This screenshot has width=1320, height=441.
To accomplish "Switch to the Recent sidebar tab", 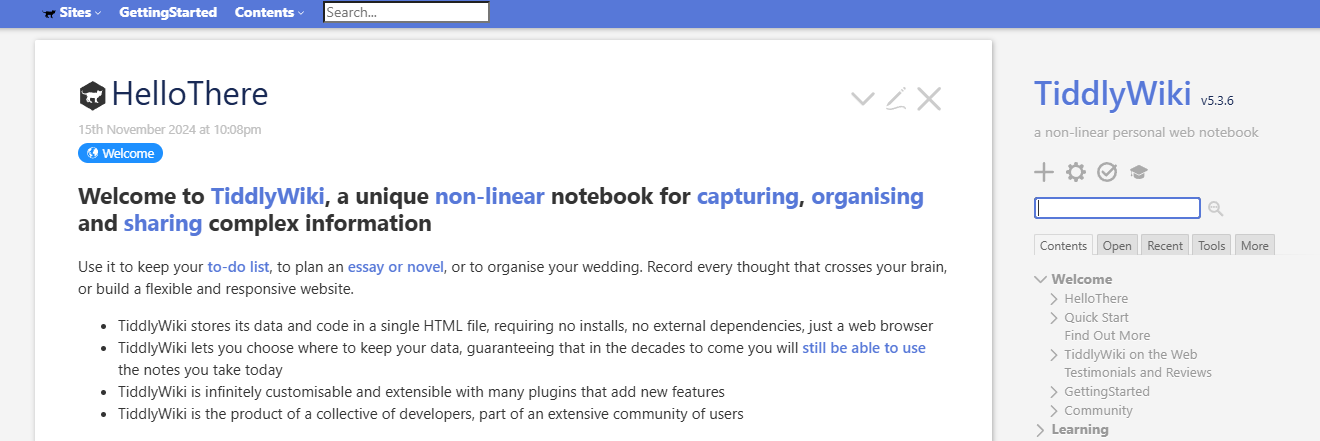I will coord(1165,245).
